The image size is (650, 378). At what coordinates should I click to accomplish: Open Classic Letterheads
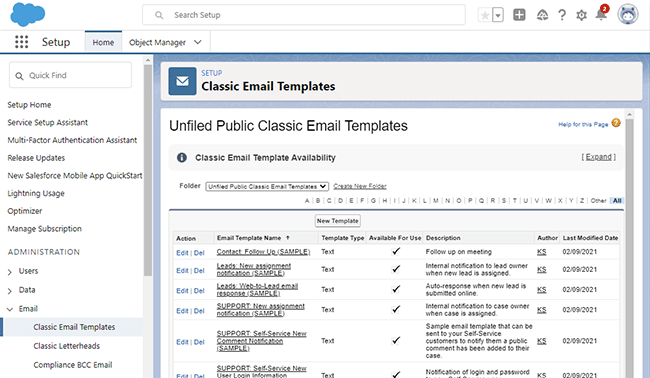pos(67,346)
